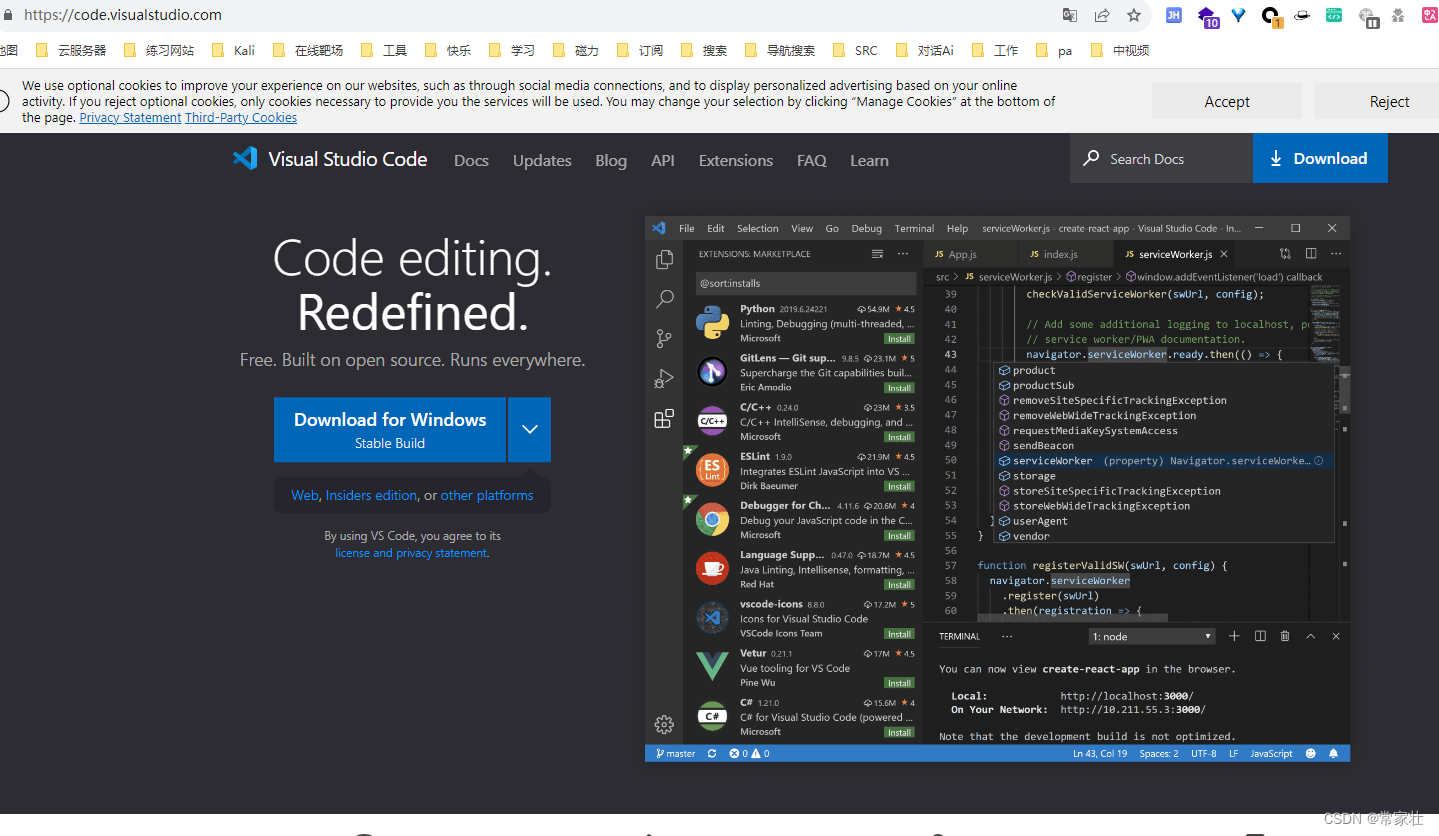Click the site lock icon in address bar

pyautogui.click(x=8, y=15)
